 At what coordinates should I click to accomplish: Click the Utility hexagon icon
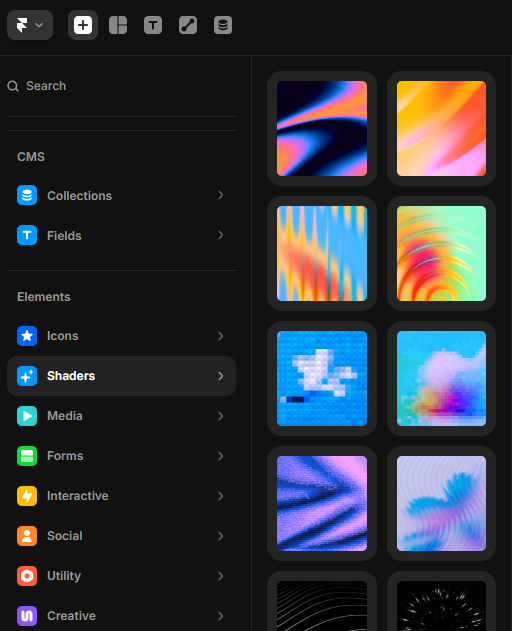[27, 576]
